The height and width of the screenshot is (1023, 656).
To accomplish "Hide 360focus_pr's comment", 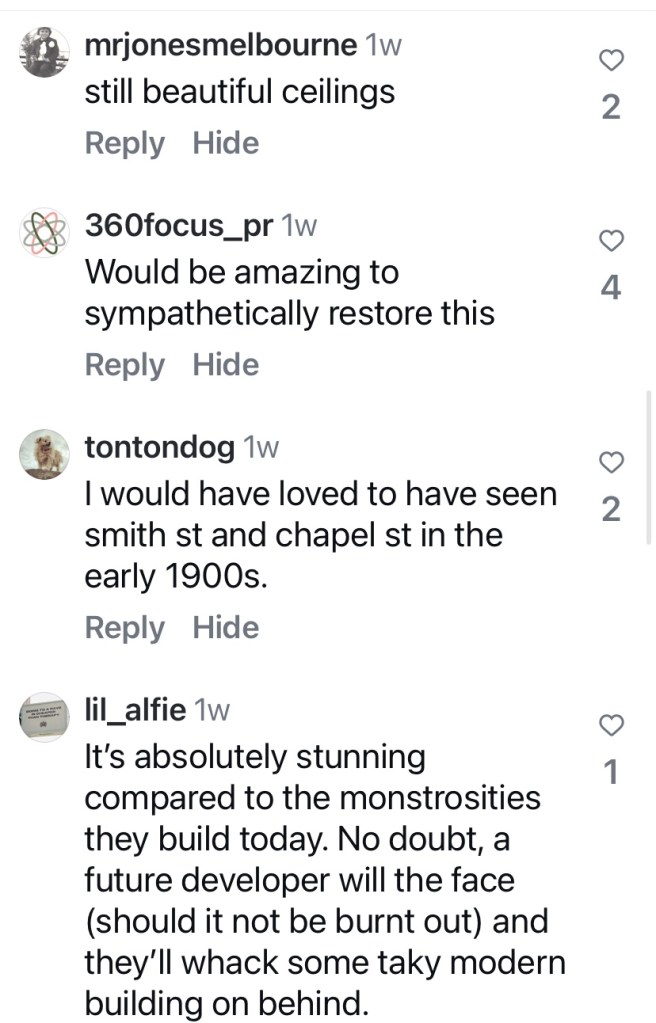I will (x=225, y=365).
